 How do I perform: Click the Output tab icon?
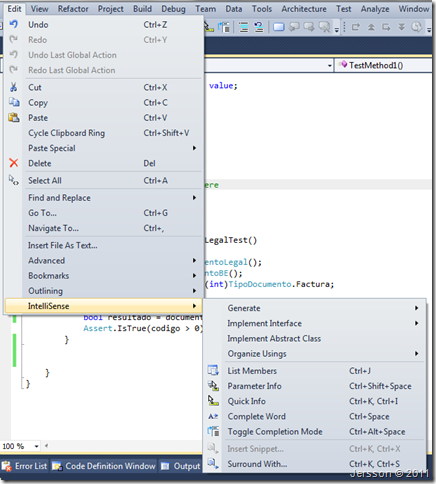165,466
